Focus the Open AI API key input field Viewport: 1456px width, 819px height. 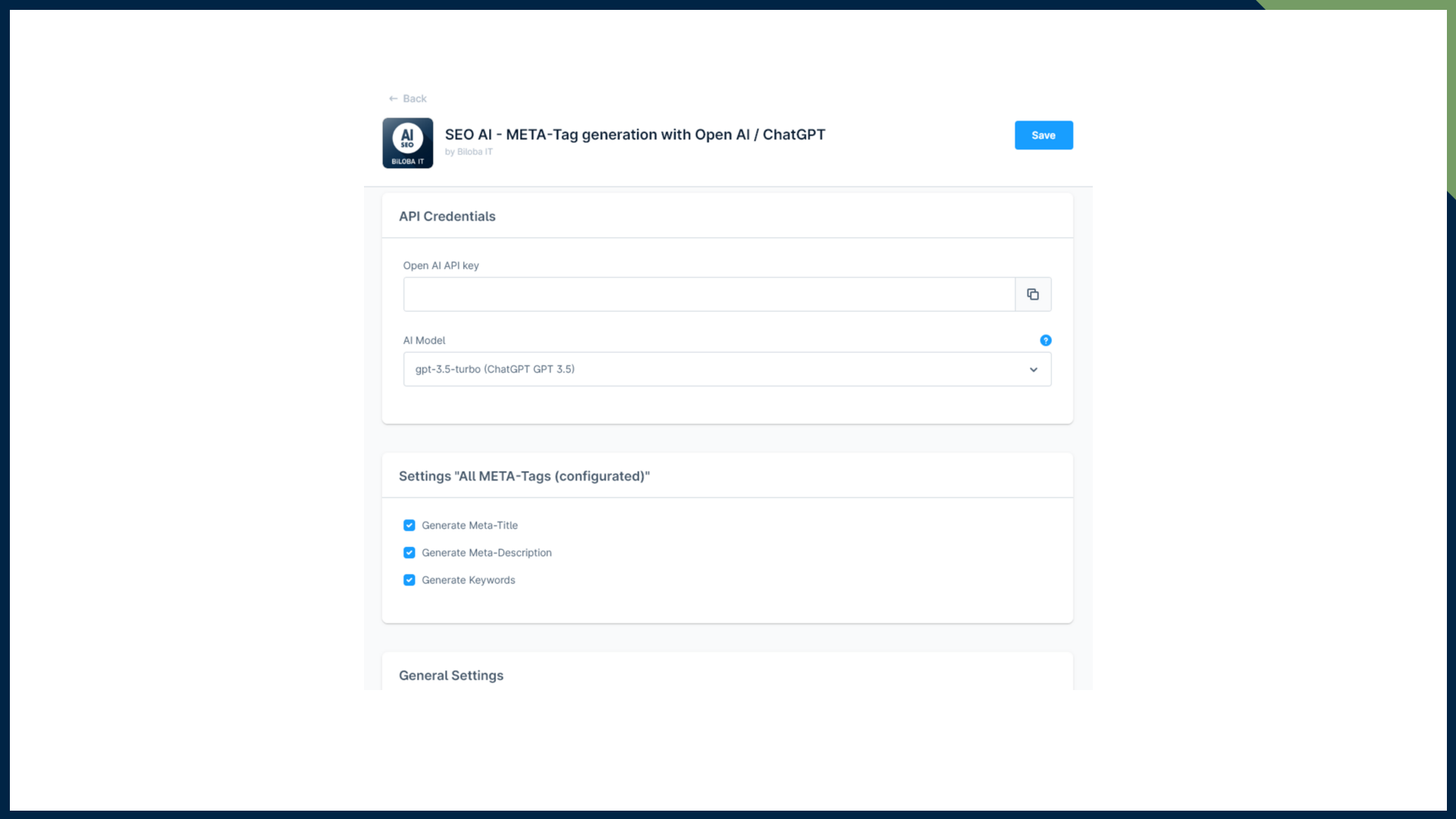(x=708, y=294)
